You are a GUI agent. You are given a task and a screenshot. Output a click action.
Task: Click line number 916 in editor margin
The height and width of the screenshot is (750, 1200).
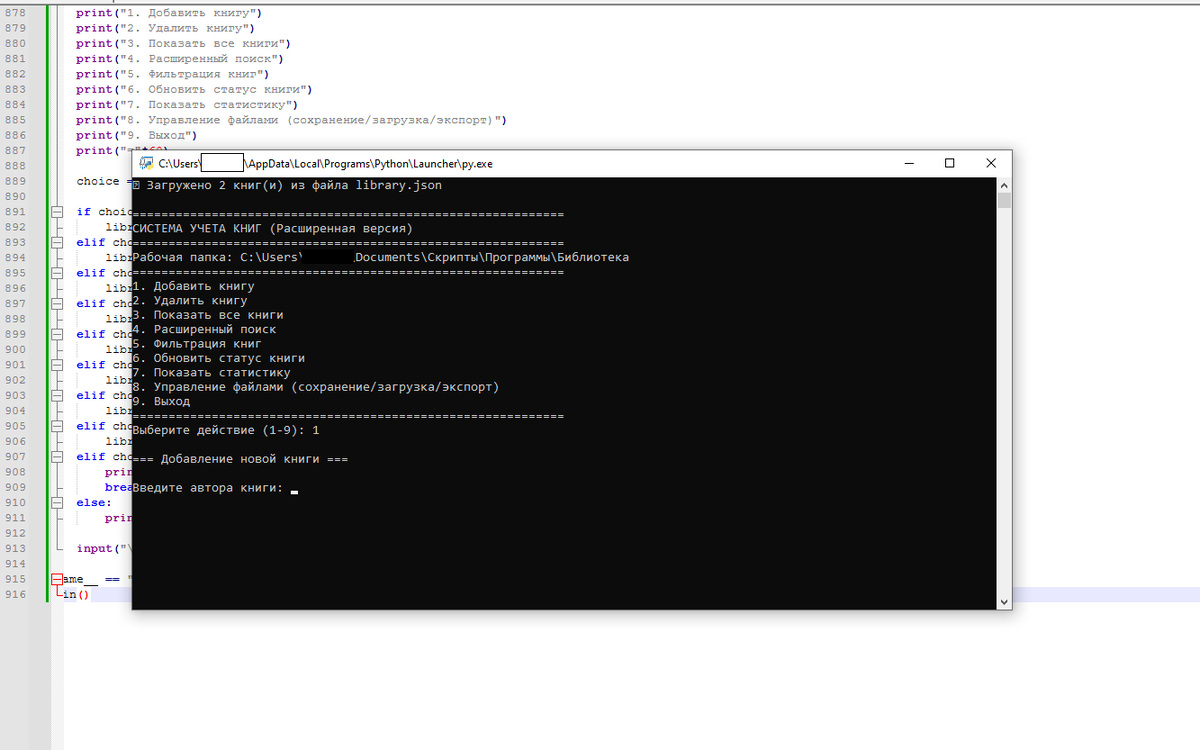14,595
